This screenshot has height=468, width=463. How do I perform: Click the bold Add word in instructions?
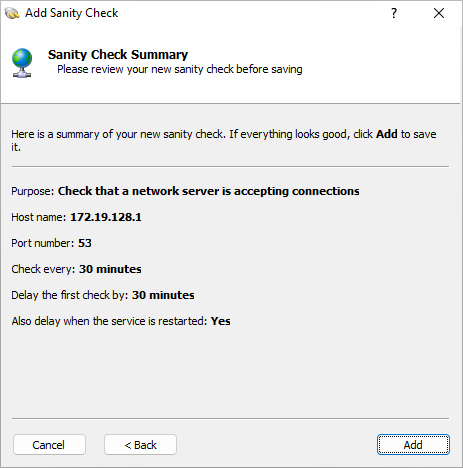[387, 134]
